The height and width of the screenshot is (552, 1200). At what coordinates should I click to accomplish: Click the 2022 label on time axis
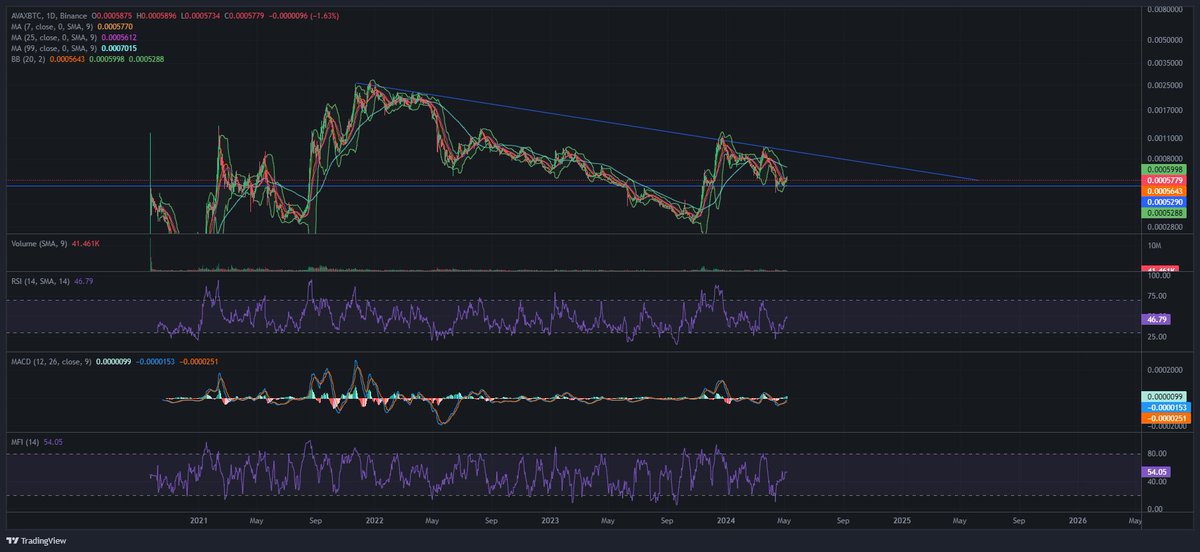(x=375, y=521)
